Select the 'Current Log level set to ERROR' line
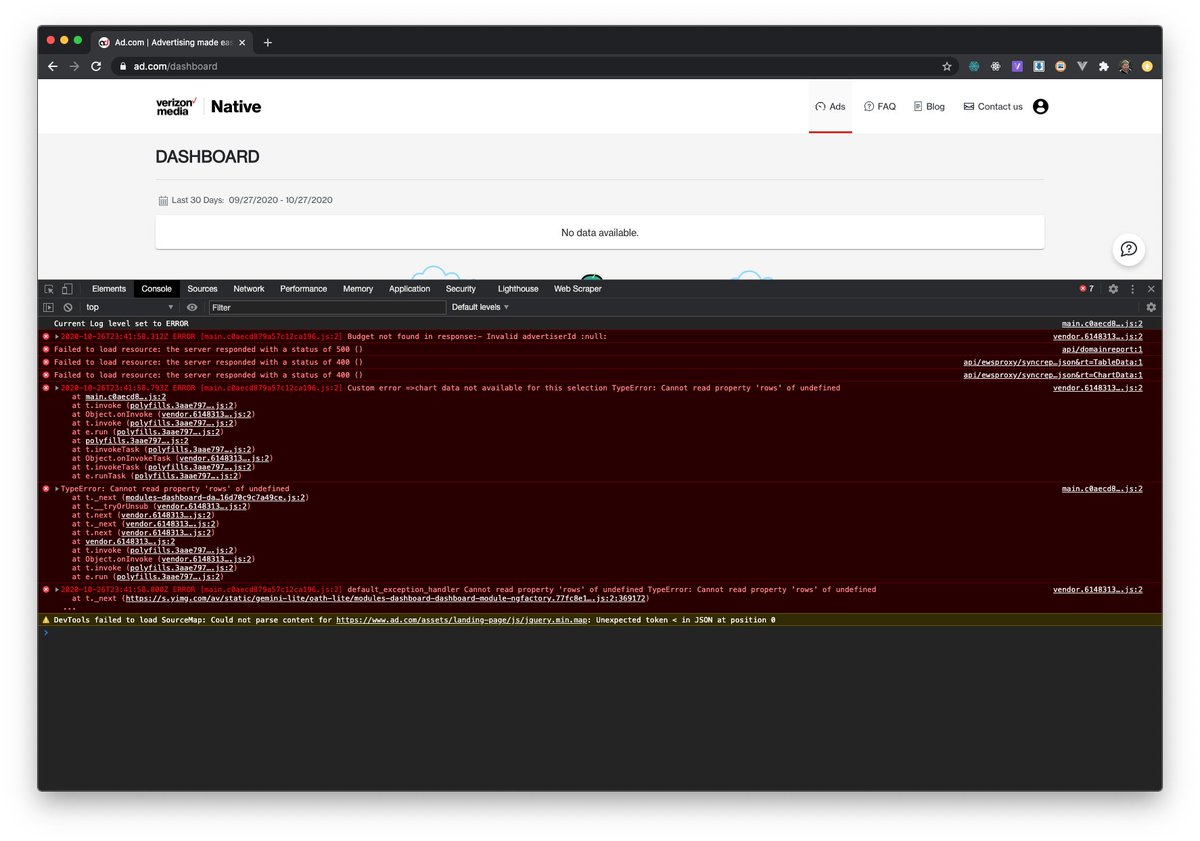The height and width of the screenshot is (841, 1200). pos(121,324)
